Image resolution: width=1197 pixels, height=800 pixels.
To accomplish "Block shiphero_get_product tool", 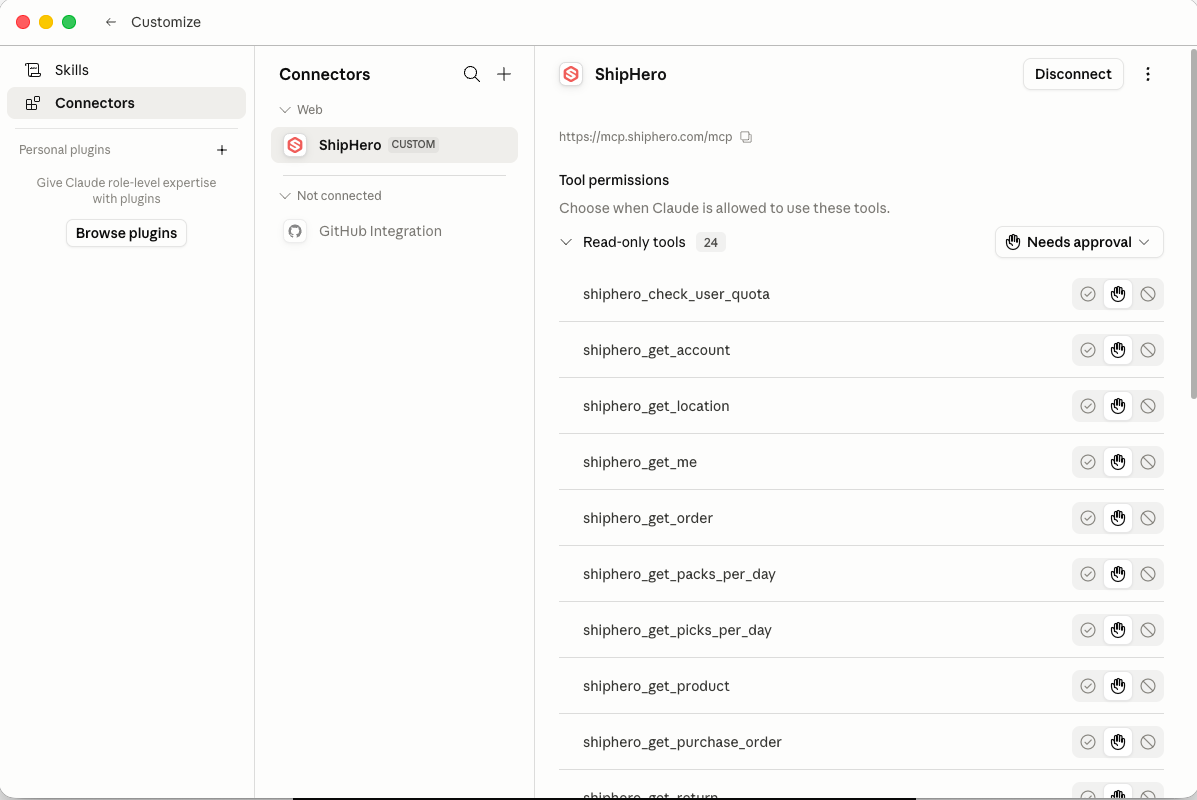I will click(x=1147, y=686).
